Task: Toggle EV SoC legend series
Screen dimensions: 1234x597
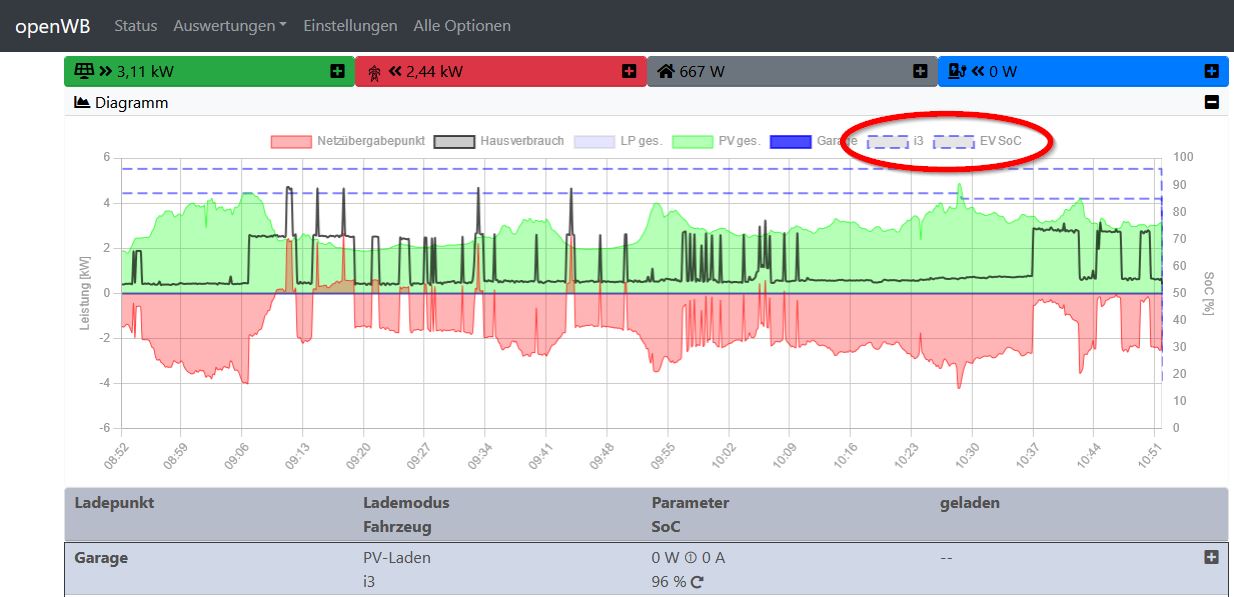Action: [978, 141]
